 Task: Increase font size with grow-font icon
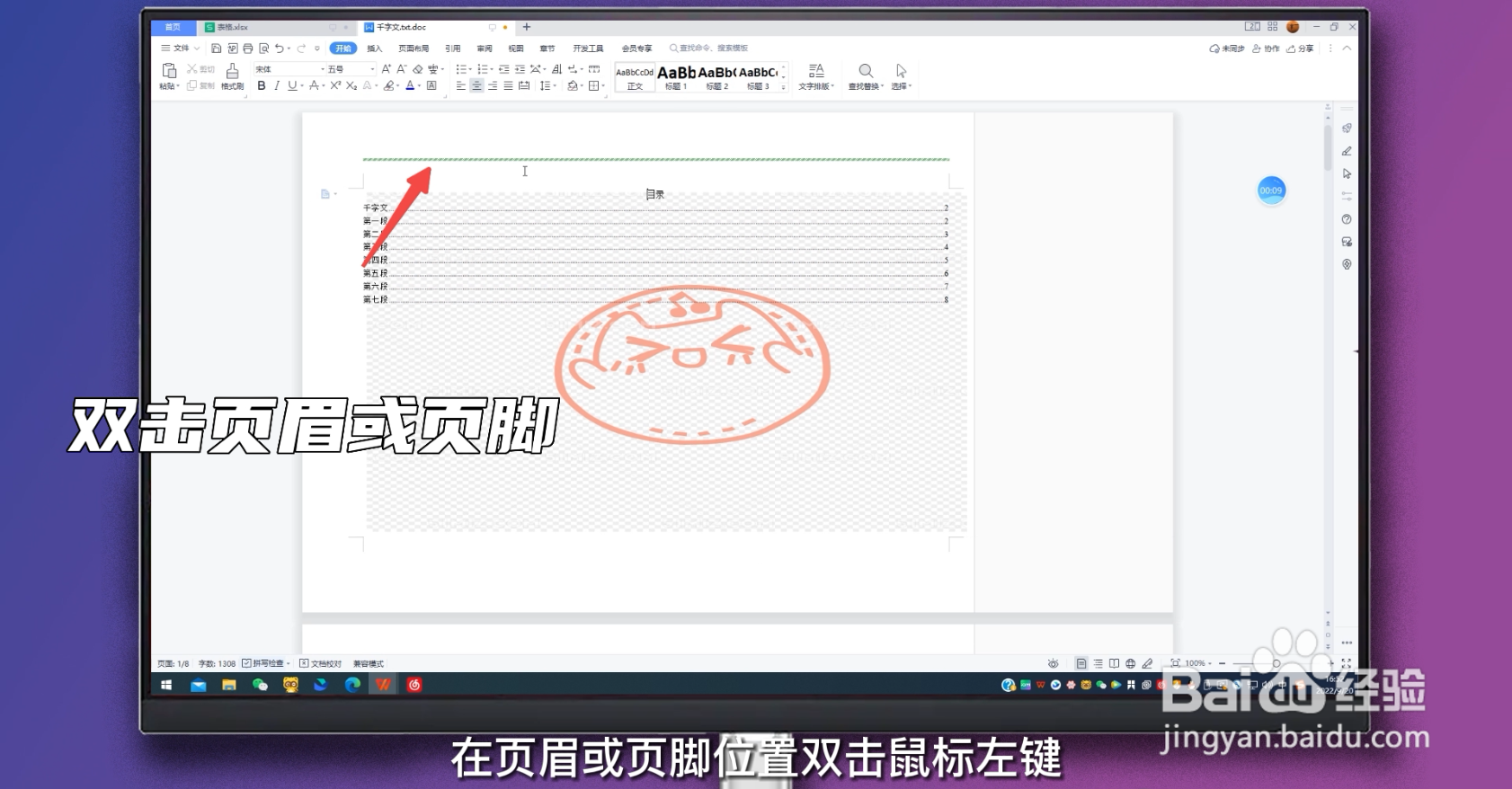(x=386, y=69)
